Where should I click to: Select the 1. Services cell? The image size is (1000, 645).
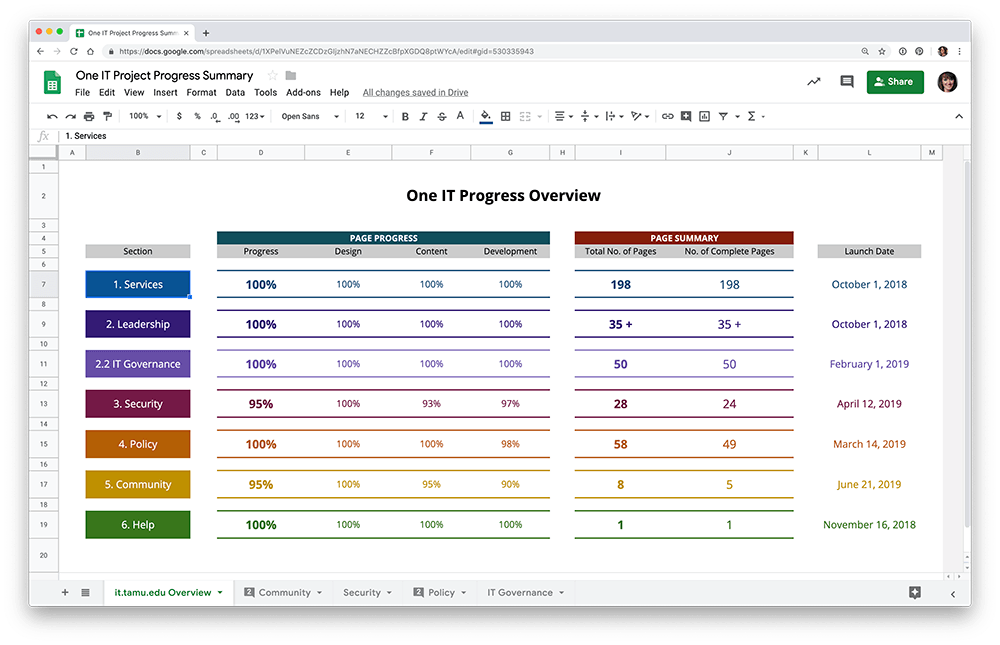pos(138,285)
